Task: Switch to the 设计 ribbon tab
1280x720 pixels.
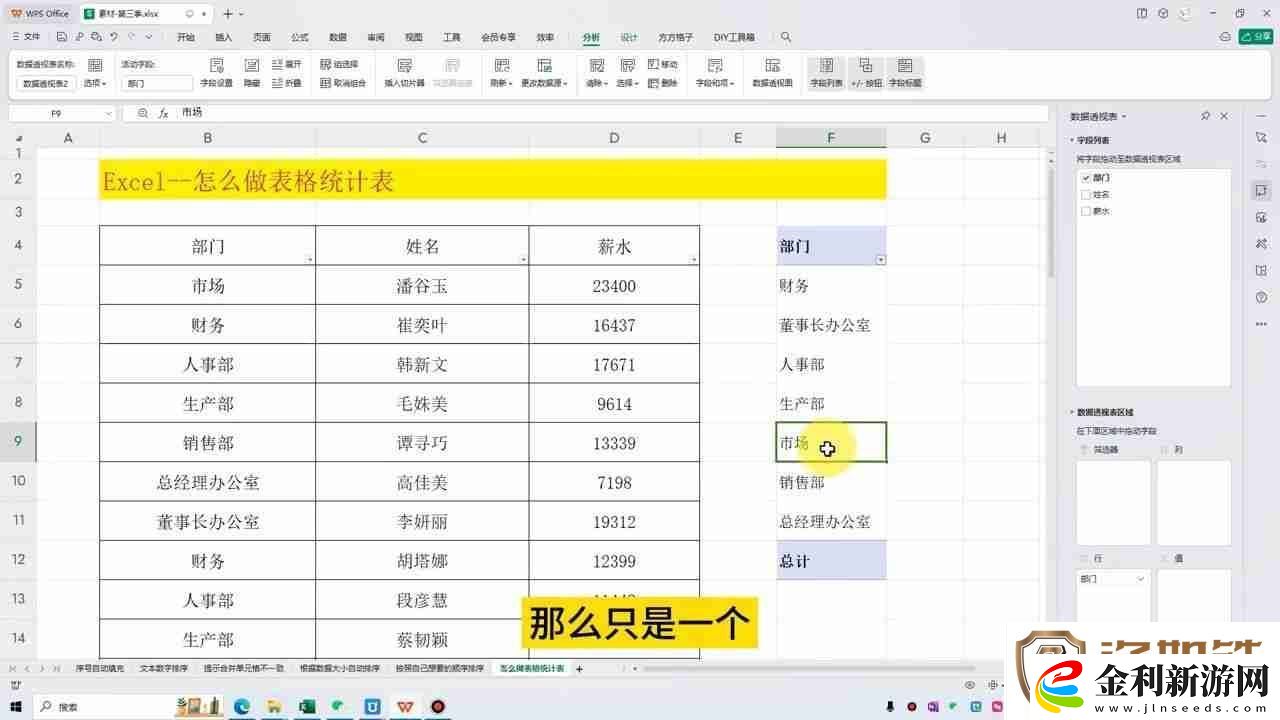Action: point(629,37)
